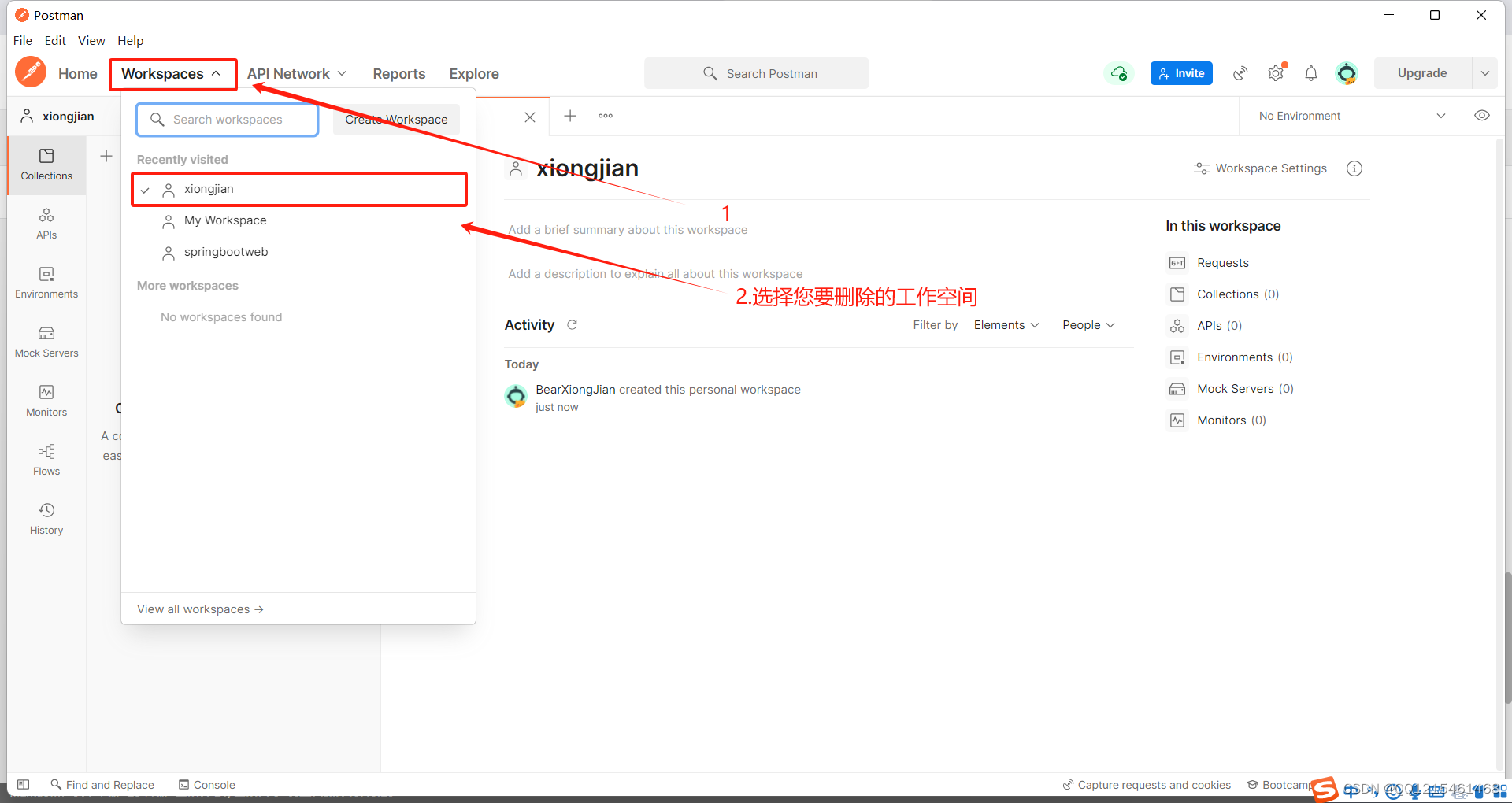
Task: Click the Invite button
Action: (1181, 73)
